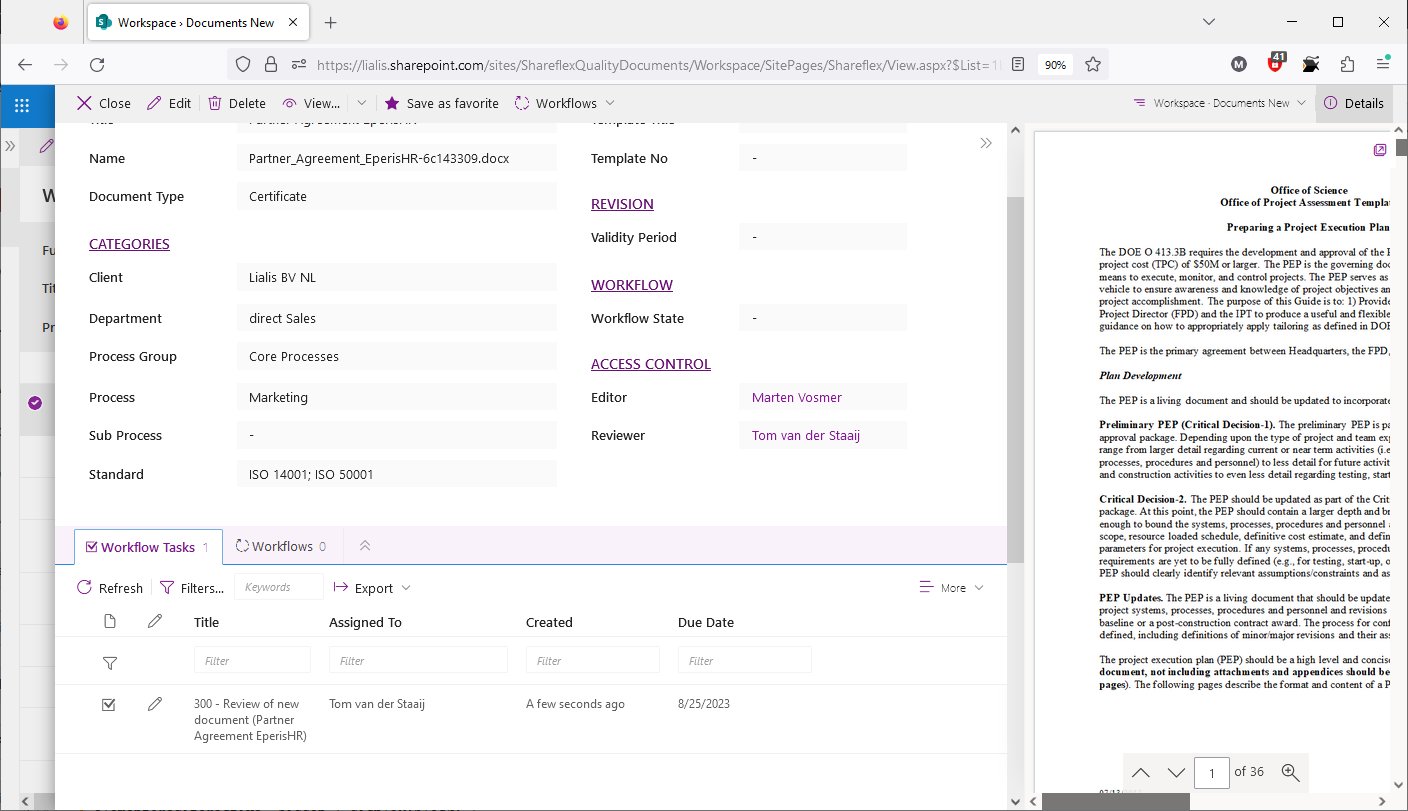Open Filters... for the task list
The width and height of the screenshot is (1408, 811).
[192, 588]
